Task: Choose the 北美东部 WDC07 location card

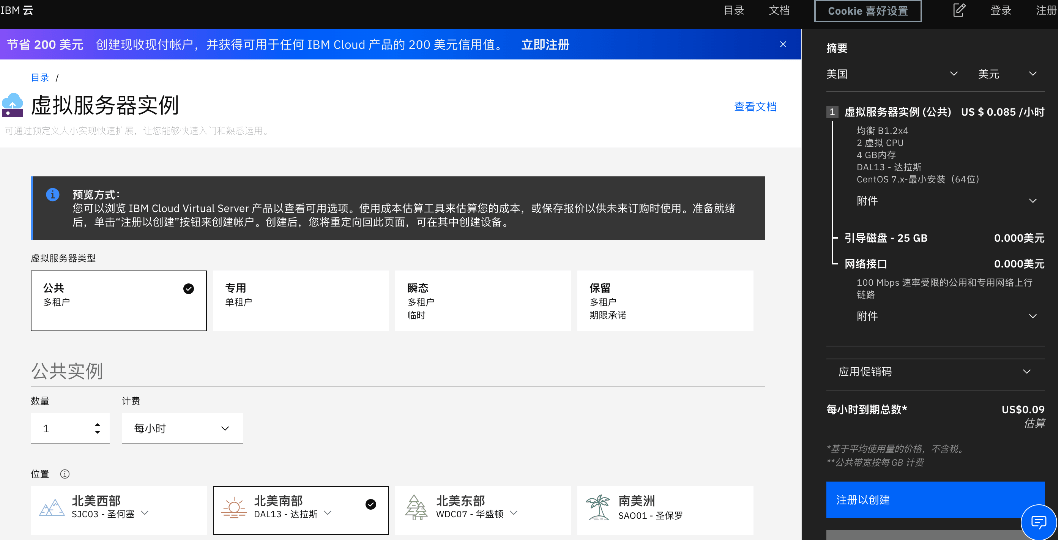Action: 483,510
